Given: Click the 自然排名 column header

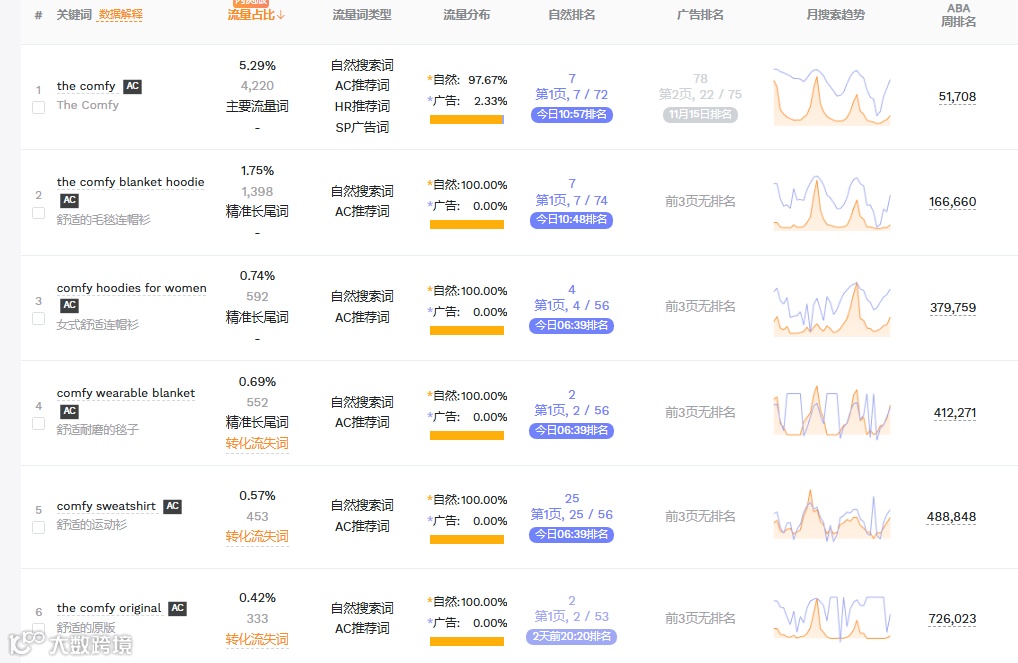Looking at the screenshot, I should (x=571, y=15).
